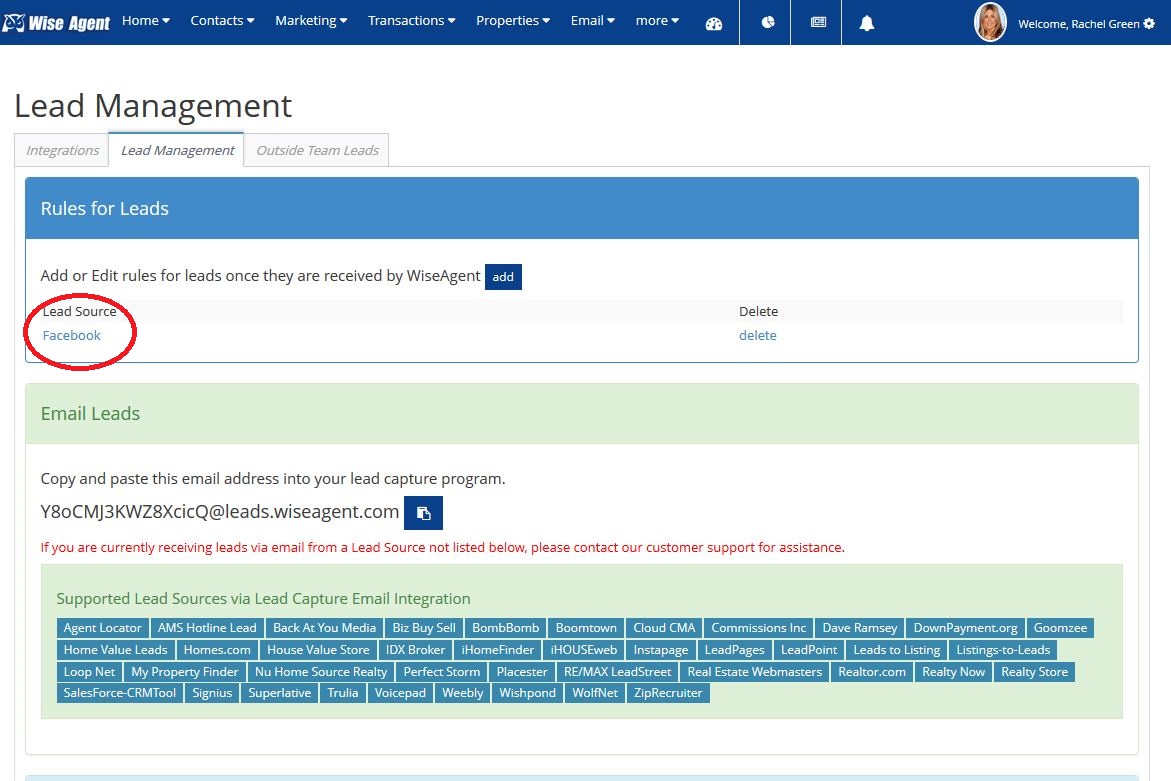Image resolution: width=1171 pixels, height=781 pixels.
Task: Click the add rule button
Action: [x=503, y=277]
